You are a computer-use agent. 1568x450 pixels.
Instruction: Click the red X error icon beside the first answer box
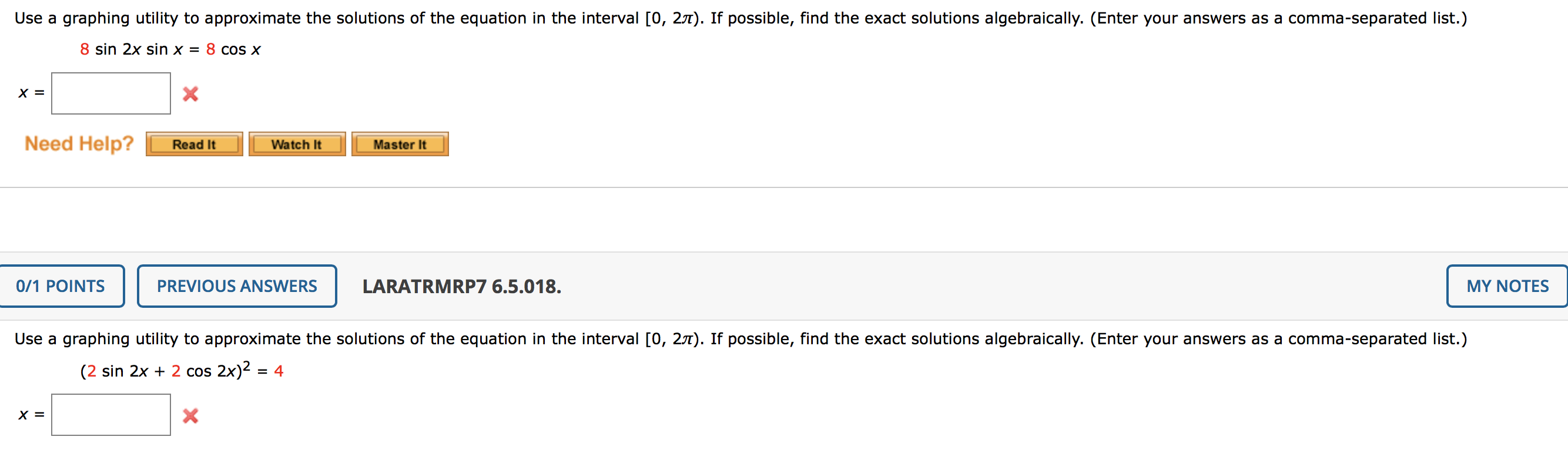tap(189, 93)
